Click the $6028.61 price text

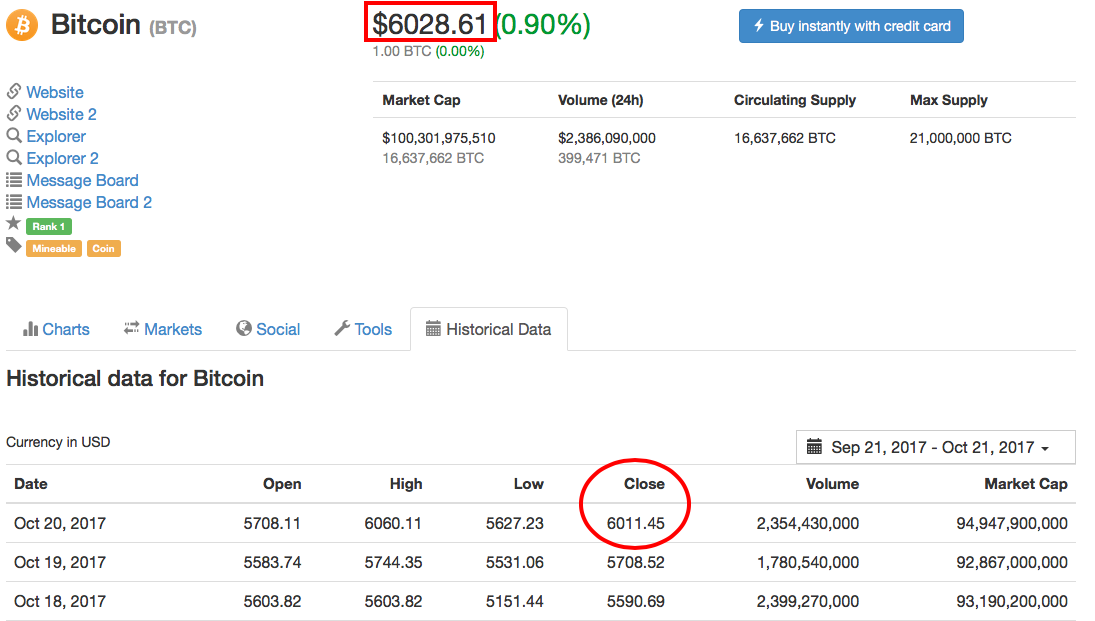429,24
